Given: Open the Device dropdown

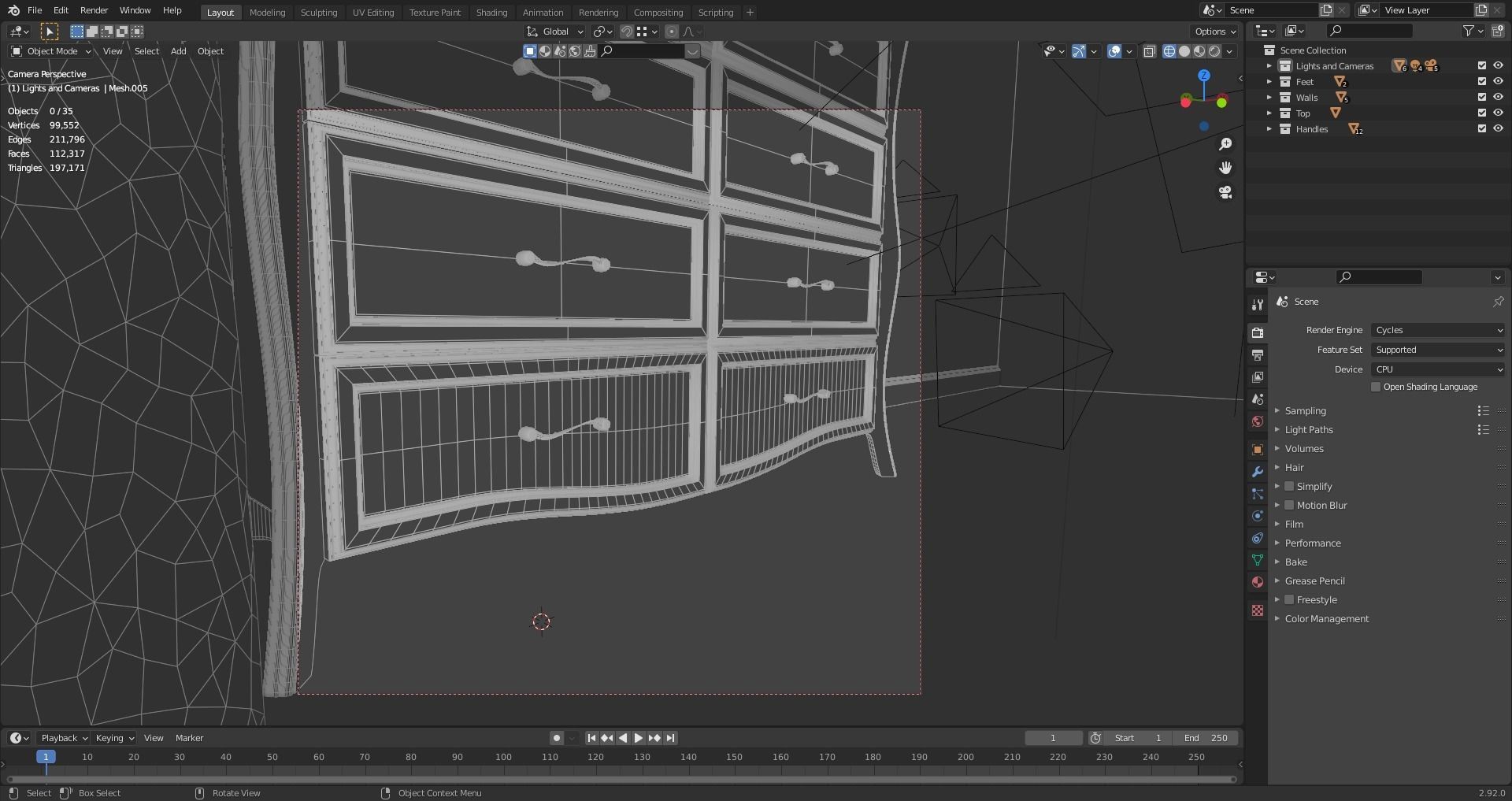Looking at the screenshot, I should pos(1439,369).
